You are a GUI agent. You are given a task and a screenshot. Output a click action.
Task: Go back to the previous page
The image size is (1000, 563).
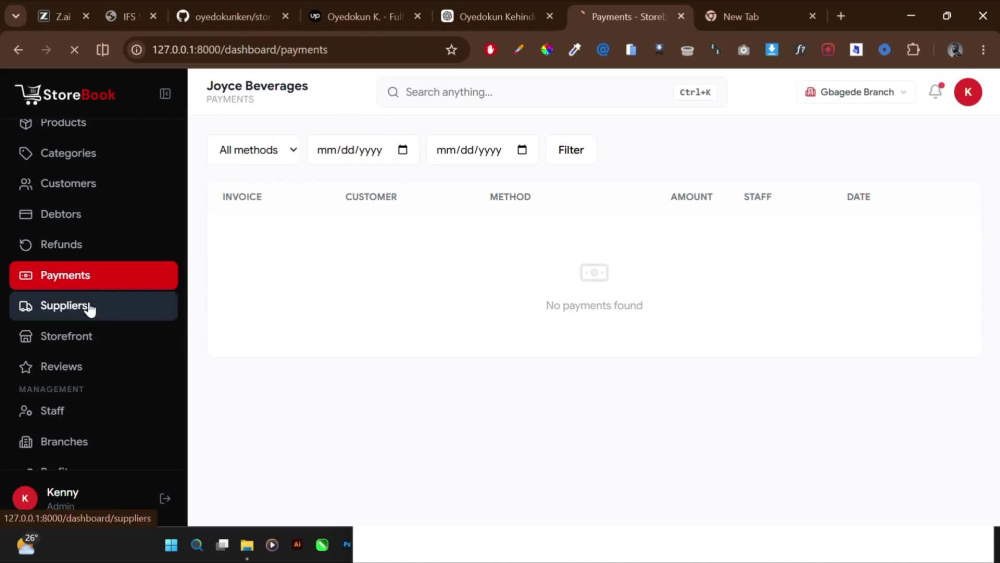pos(18,50)
